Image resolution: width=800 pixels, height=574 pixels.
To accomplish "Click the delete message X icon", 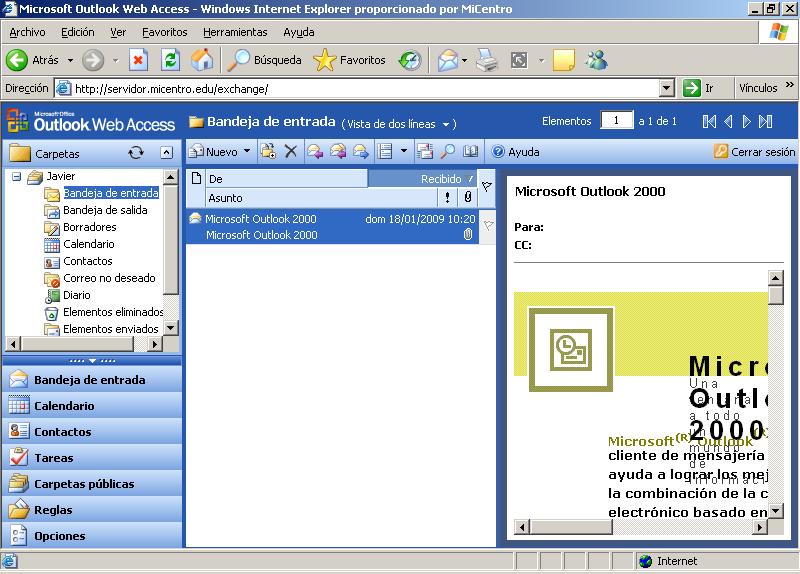I will [x=291, y=152].
